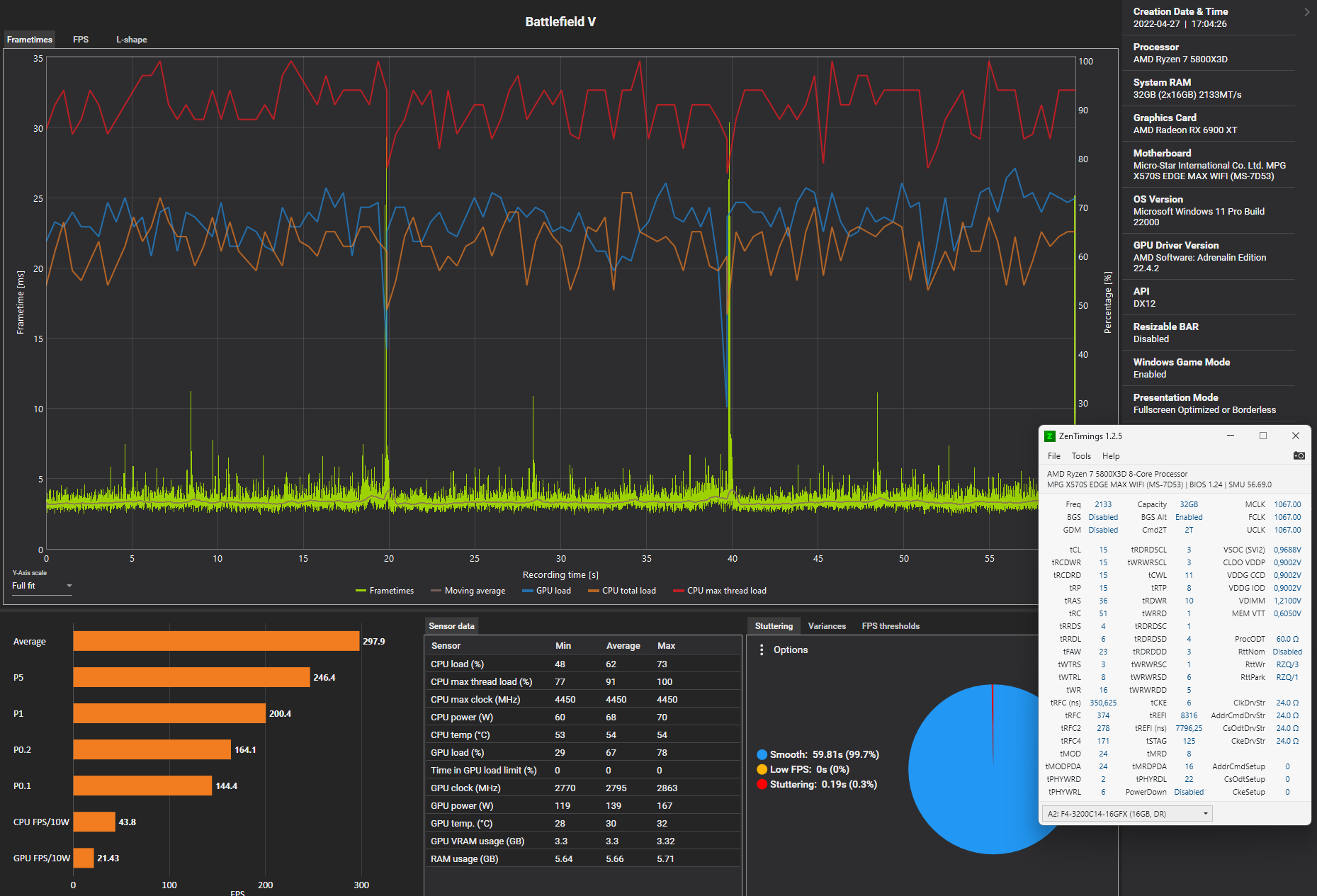Select GPU VRAM usage (GB) sensor row
Screen dimensions: 1317x896
tap(582, 841)
